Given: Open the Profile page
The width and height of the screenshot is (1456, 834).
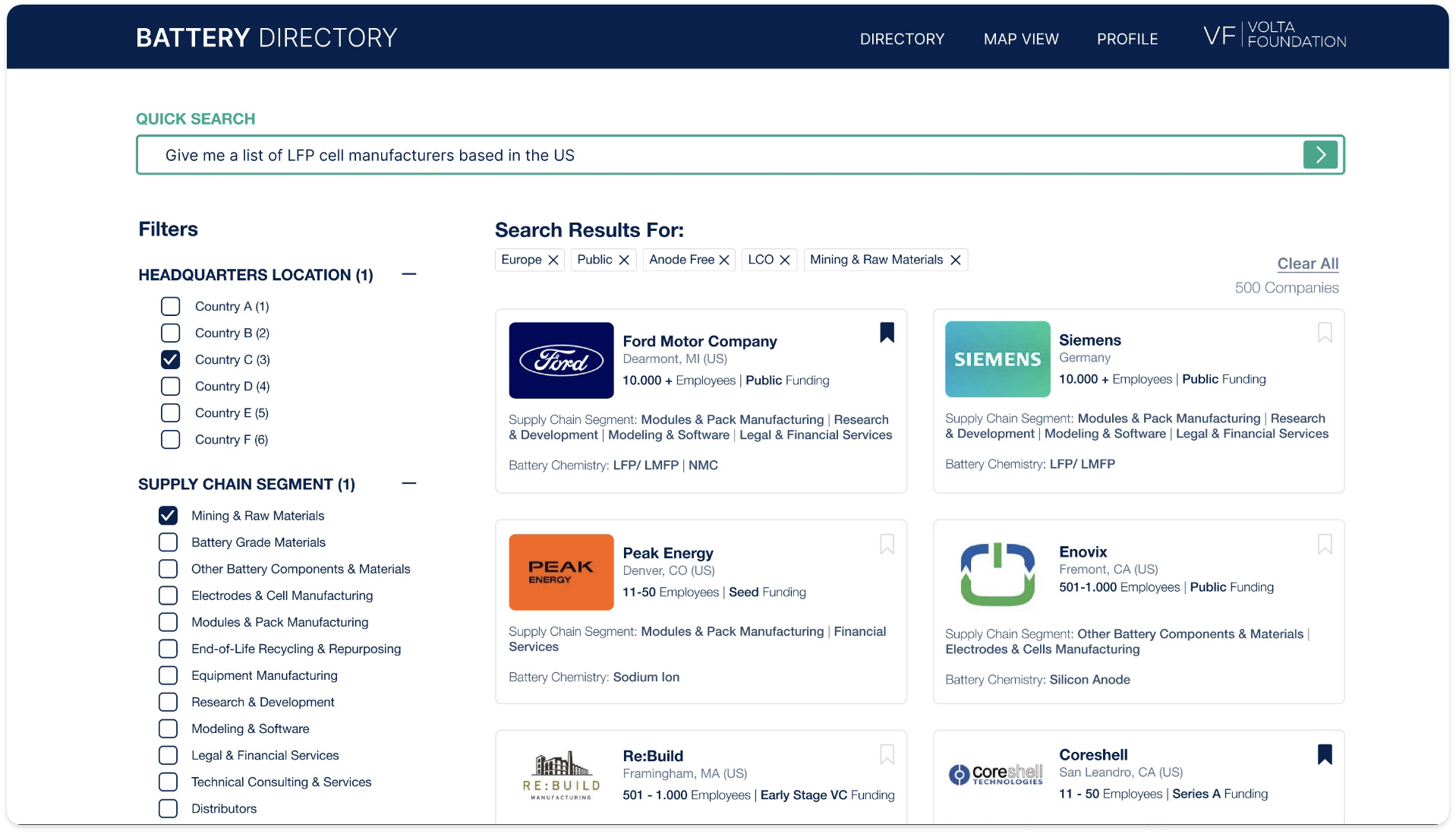Looking at the screenshot, I should tap(1127, 39).
